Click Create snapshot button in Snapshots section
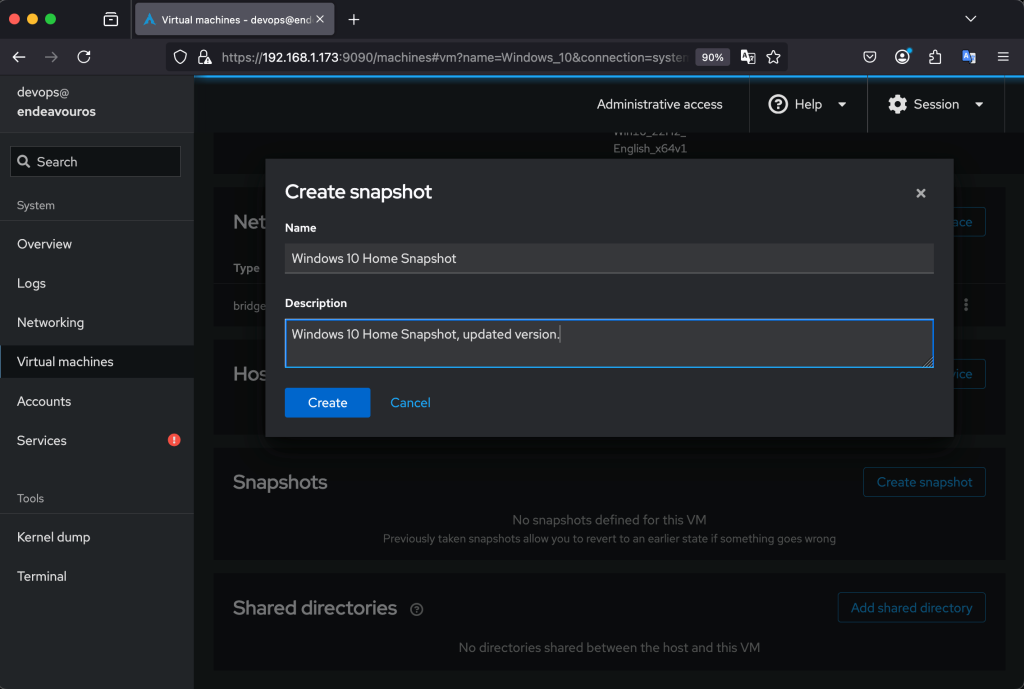Viewport: 1024px width, 689px height. coord(924,482)
